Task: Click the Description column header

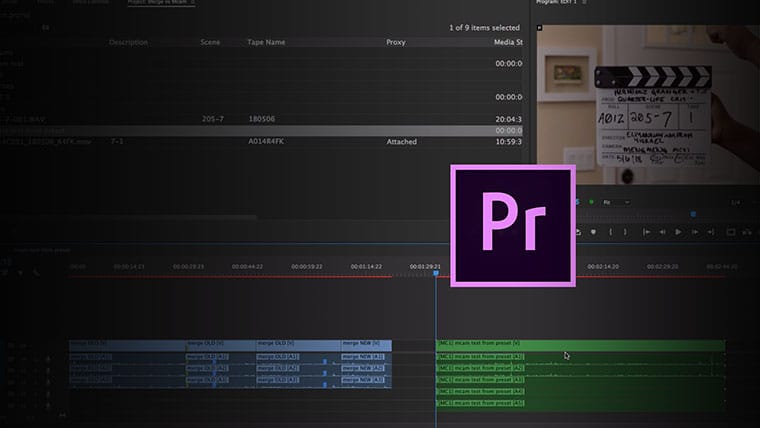Action: pyautogui.click(x=128, y=42)
